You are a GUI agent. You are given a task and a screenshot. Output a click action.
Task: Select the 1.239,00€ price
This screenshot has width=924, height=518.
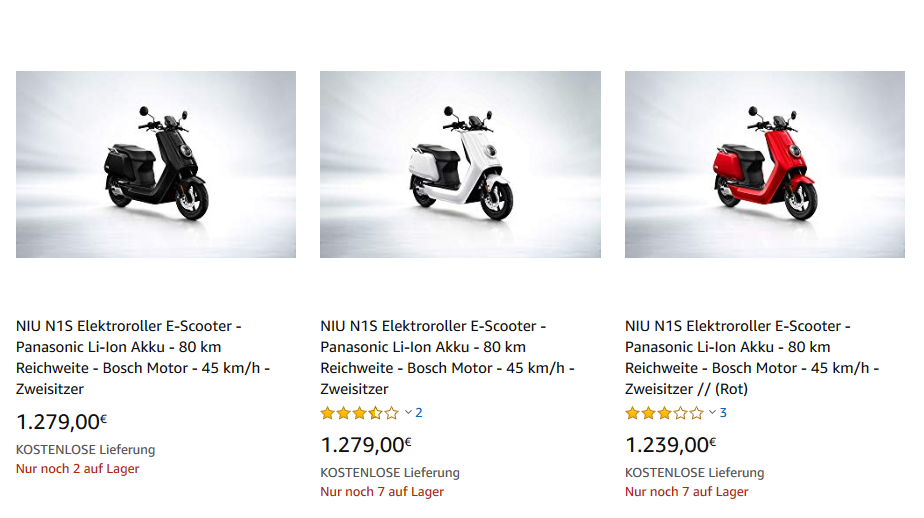pyautogui.click(x=671, y=445)
